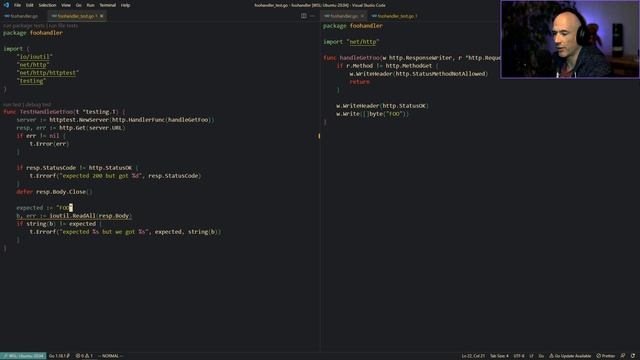Close foohandler.go tab in right editor
The width and height of the screenshot is (640, 360).
pyautogui.click(x=362, y=16)
